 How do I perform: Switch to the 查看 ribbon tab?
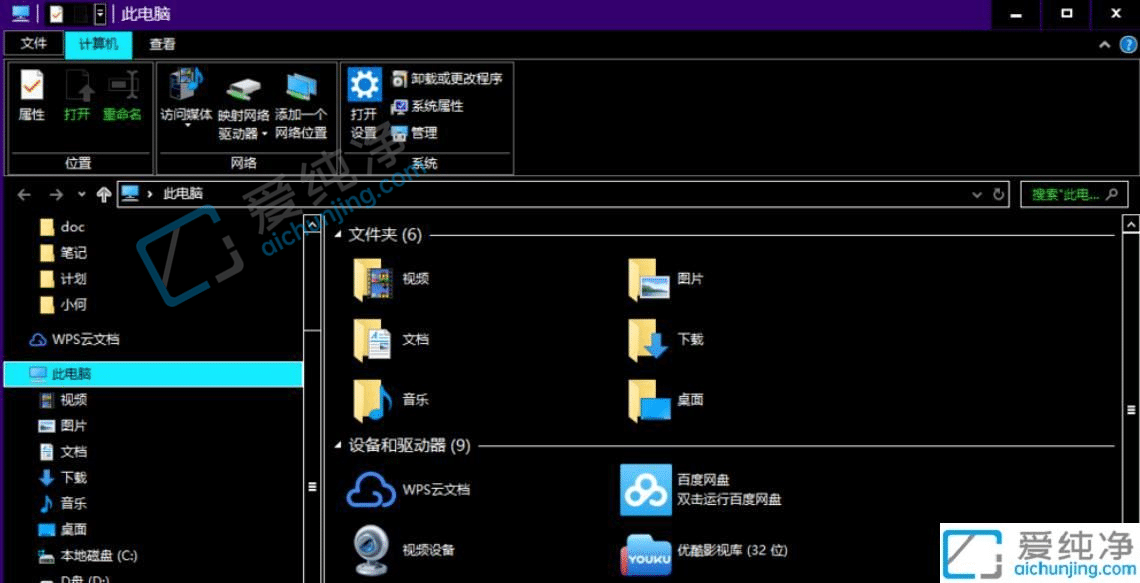(x=162, y=44)
